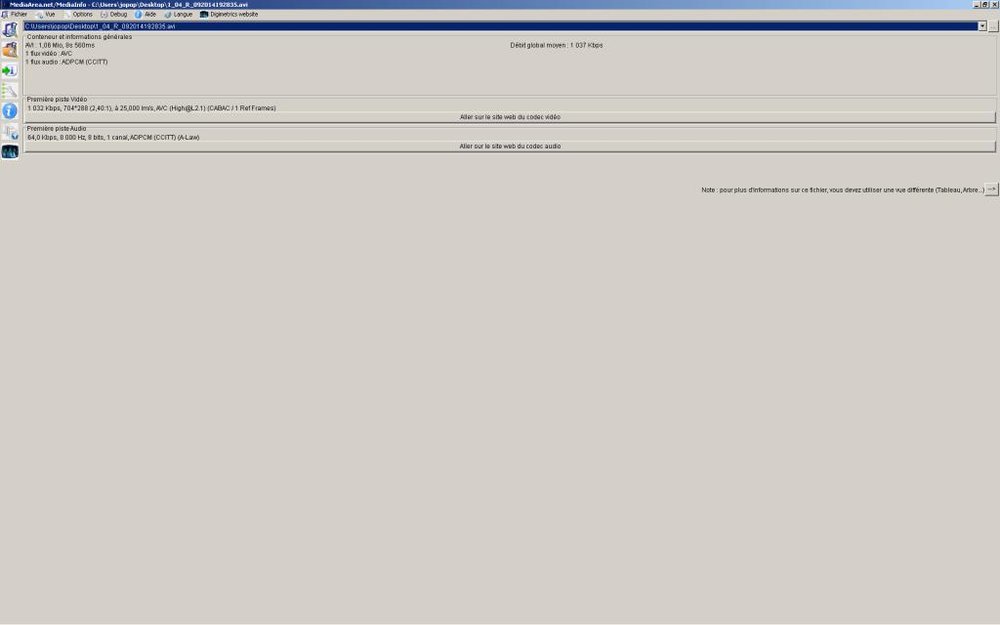Open the Debug menu
Image resolution: width=1000 pixels, height=625 pixels.
(x=114, y=14)
